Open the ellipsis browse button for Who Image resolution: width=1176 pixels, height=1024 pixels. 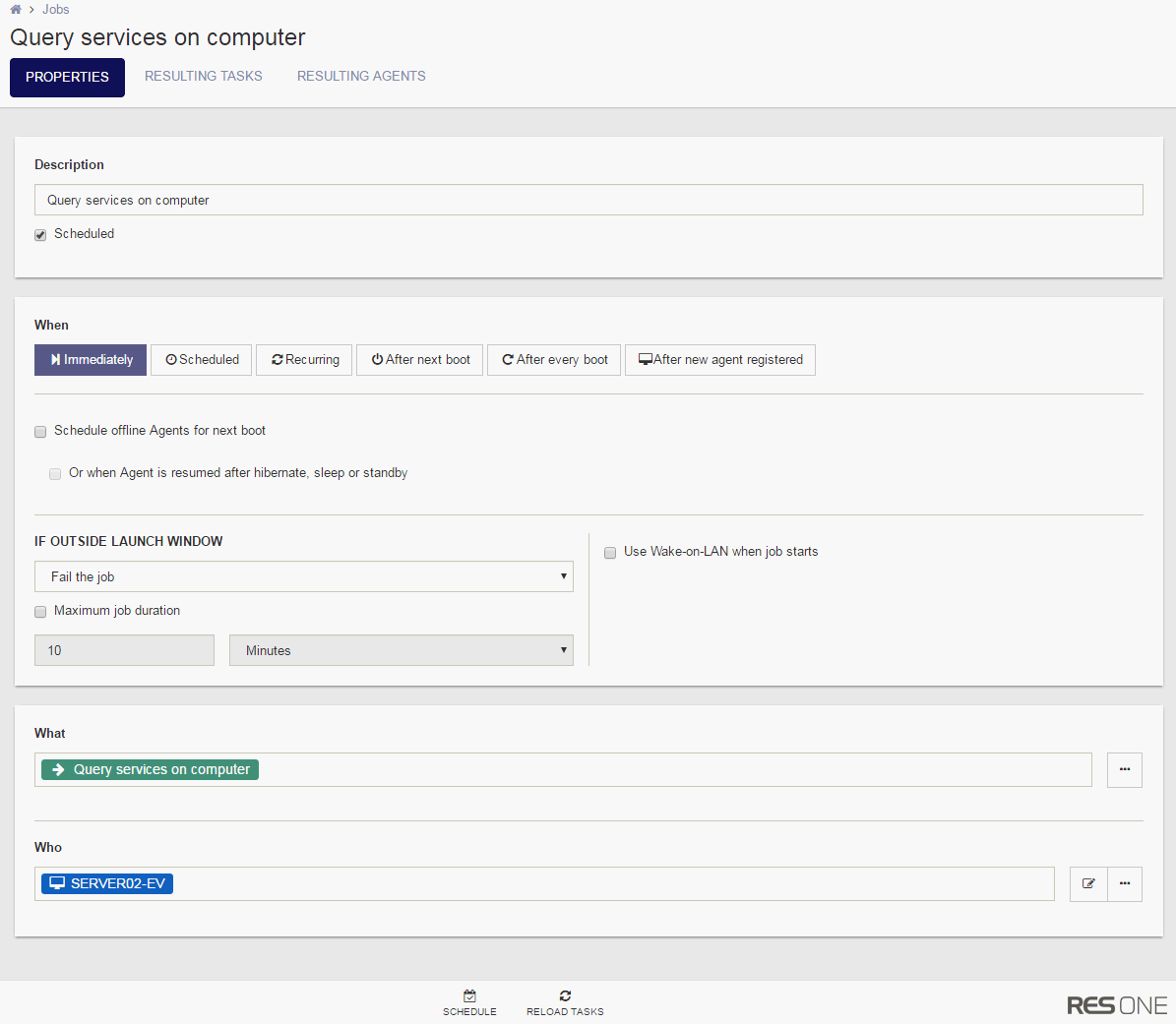click(1124, 883)
